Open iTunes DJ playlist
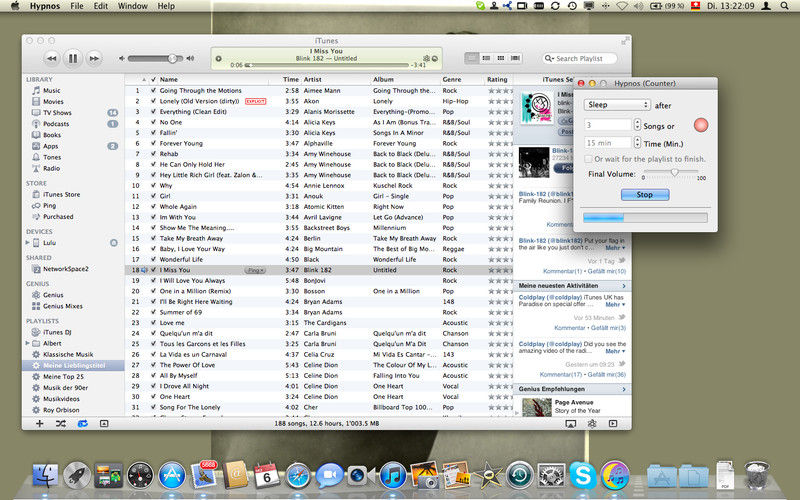The image size is (800, 500). [x=57, y=332]
